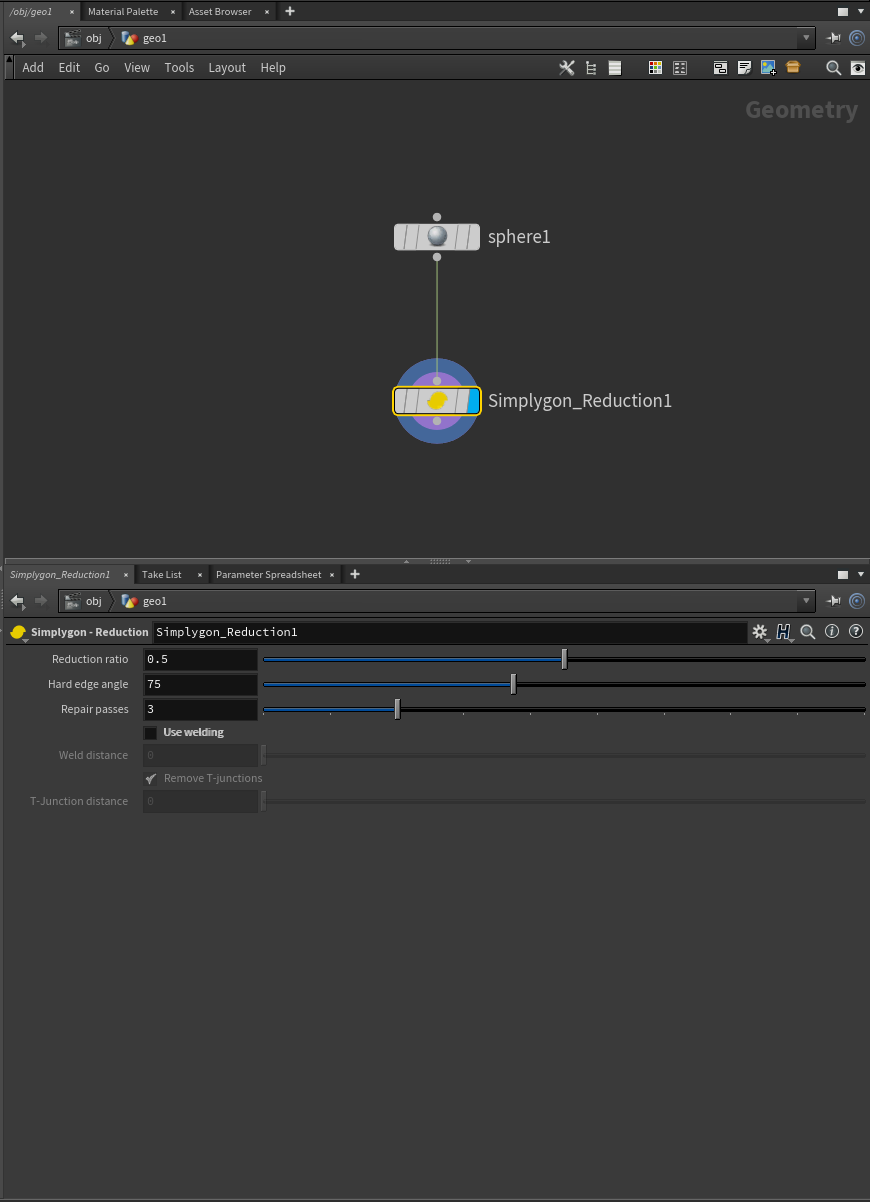
Task: Open the Tools menu
Action: coord(179,67)
